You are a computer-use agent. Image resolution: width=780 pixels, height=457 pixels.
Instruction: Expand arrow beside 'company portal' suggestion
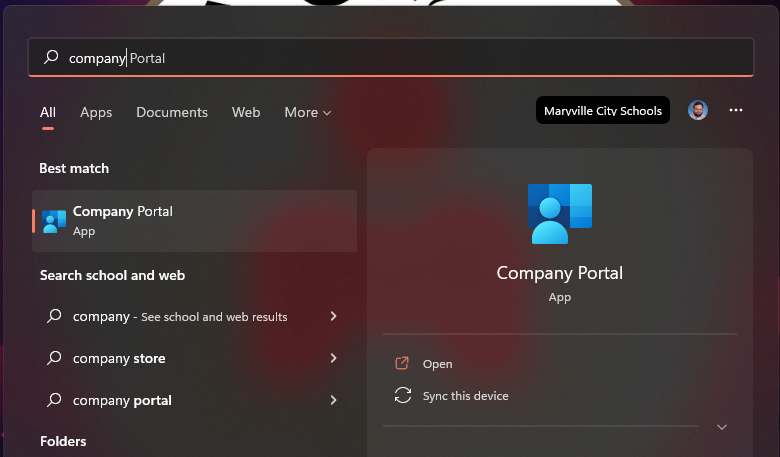pos(333,399)
